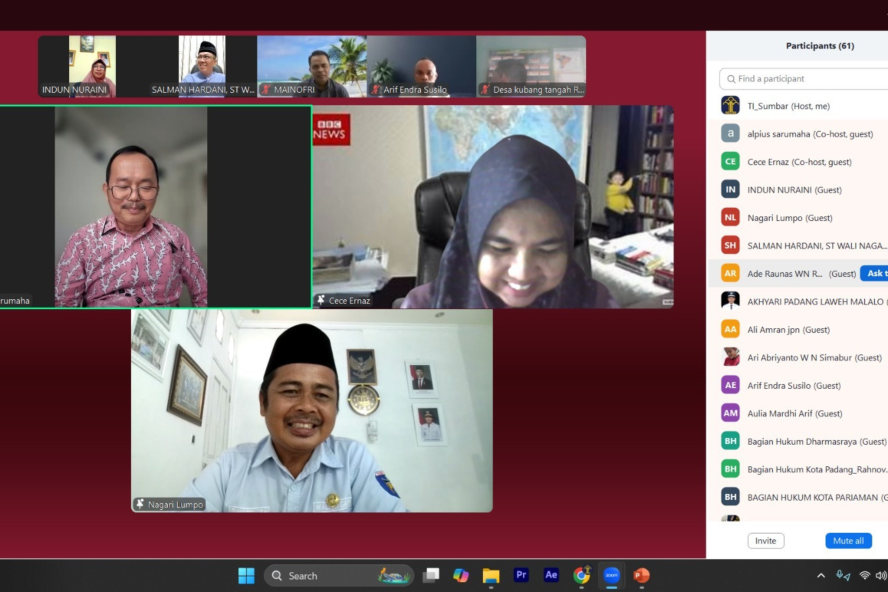
Task: Select Cece Ernaz in participants list
Action: [799, 162]
